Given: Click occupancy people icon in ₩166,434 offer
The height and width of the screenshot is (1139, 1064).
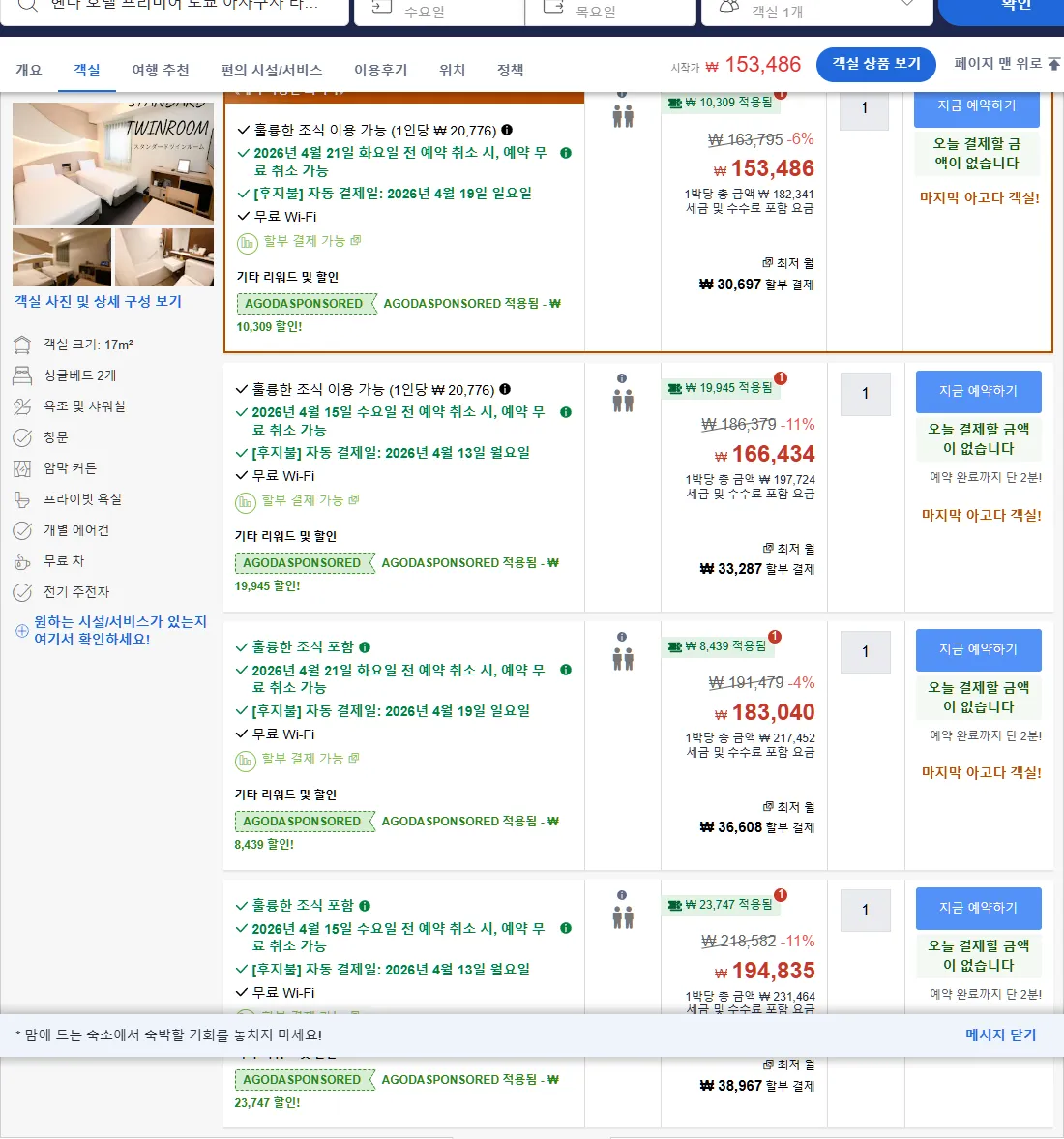Looking at the screenshot, I should pos(622,401).
